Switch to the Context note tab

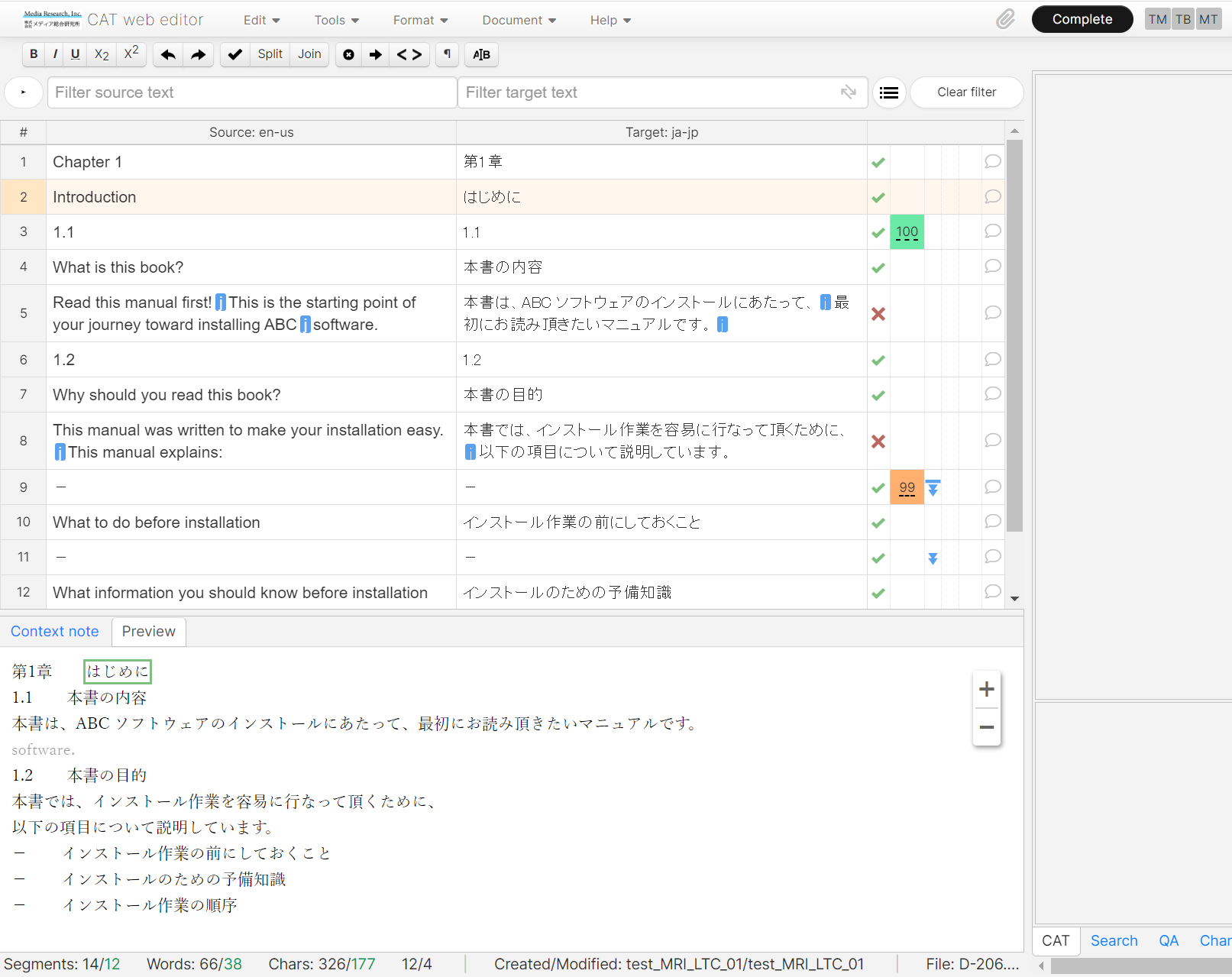click(x=55, y=632)
